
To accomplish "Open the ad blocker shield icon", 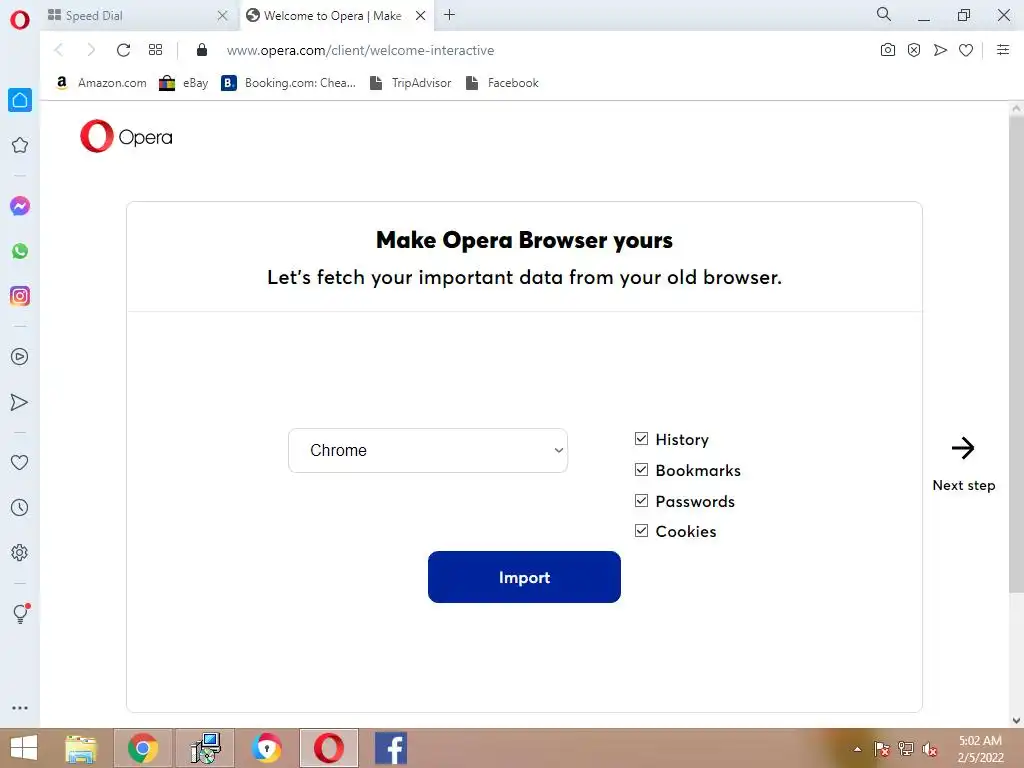I will click(x=914, y=50).
